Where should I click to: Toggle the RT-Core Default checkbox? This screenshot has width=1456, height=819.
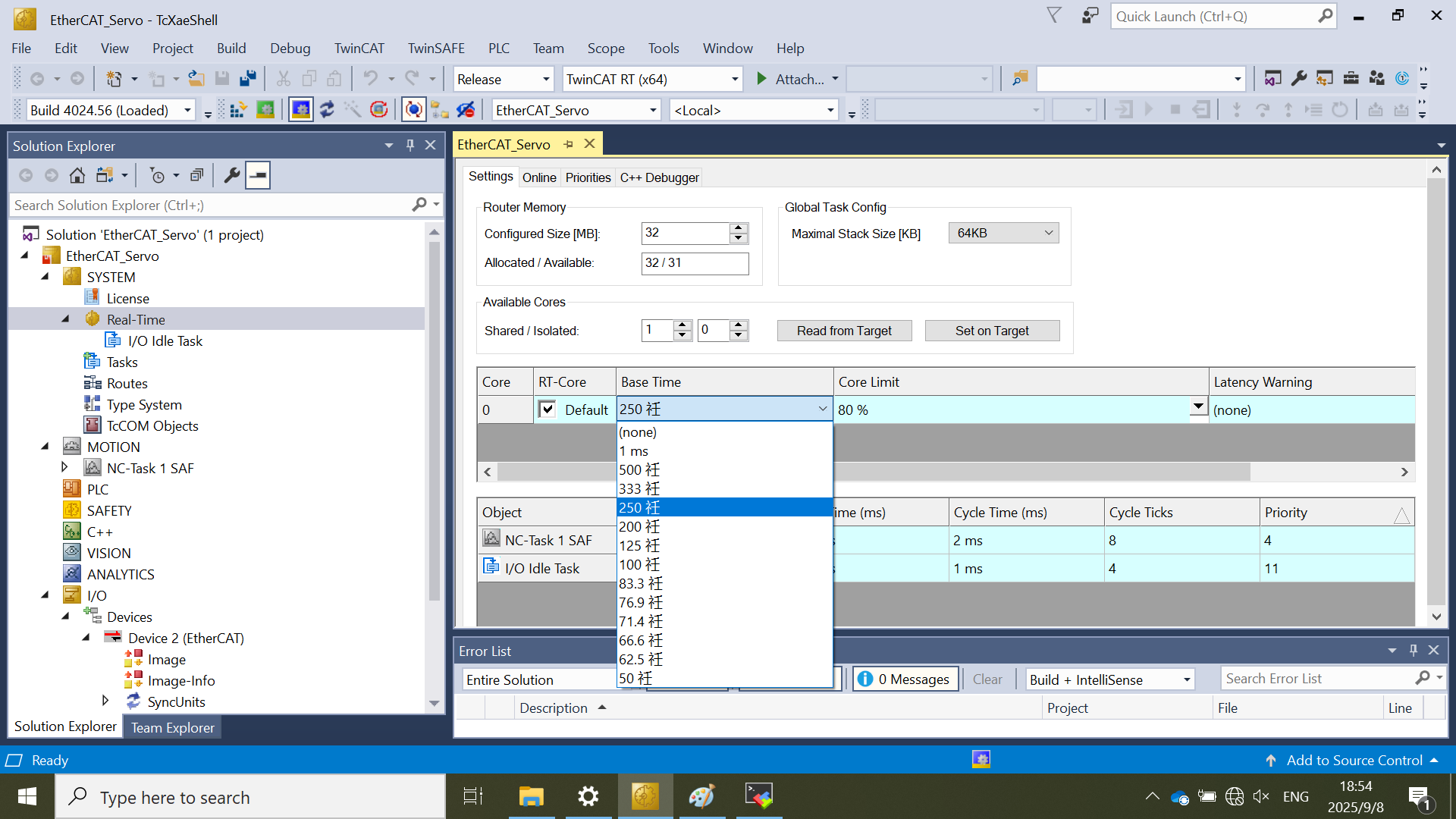pos(547,409)
